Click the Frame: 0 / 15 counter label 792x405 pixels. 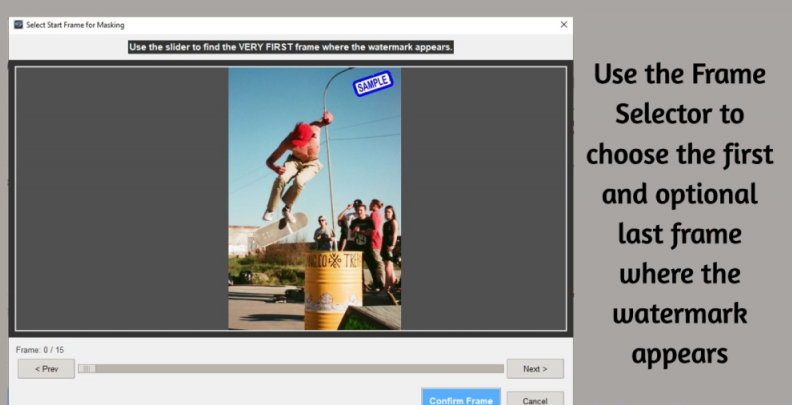tap(40, 349)
